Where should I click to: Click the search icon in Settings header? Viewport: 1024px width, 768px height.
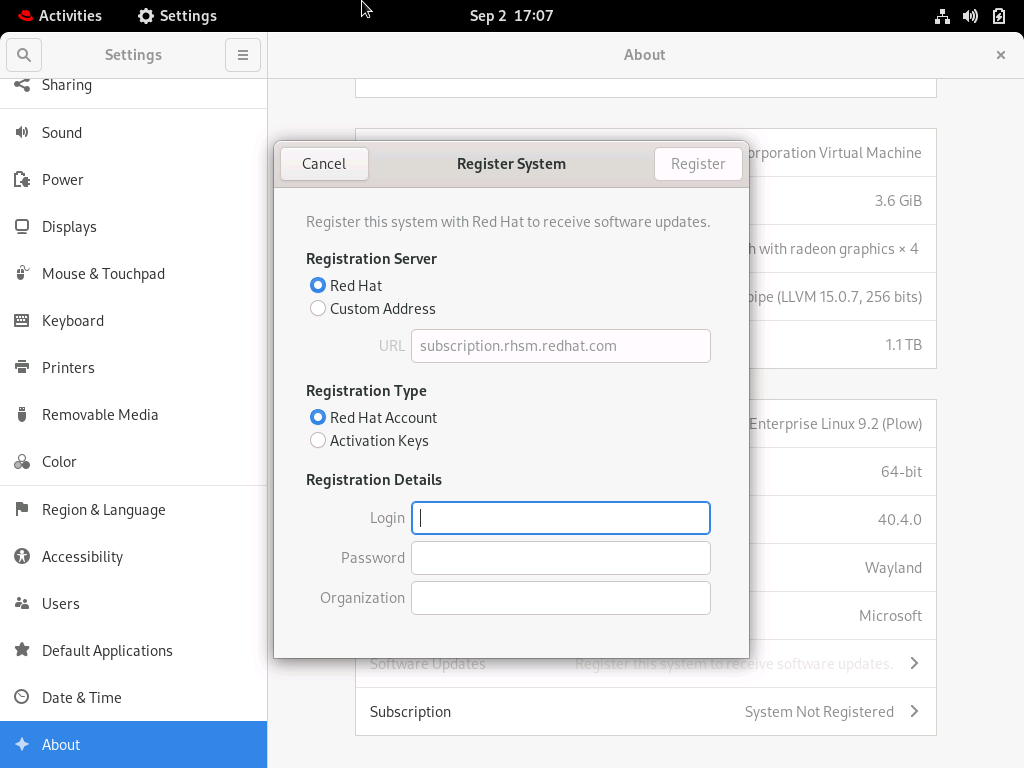24,55
